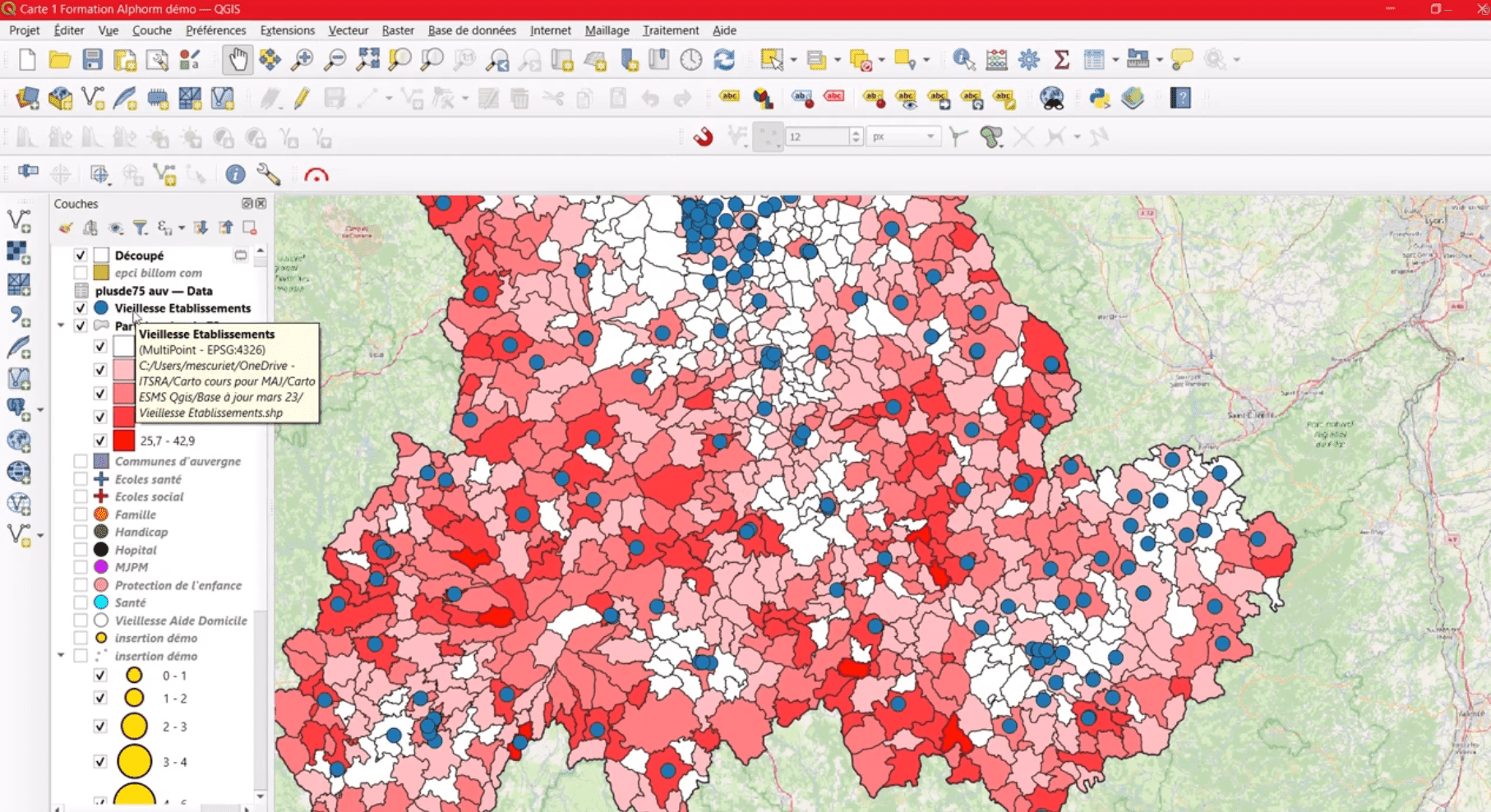Create a new project with the blank page icon

27,60
